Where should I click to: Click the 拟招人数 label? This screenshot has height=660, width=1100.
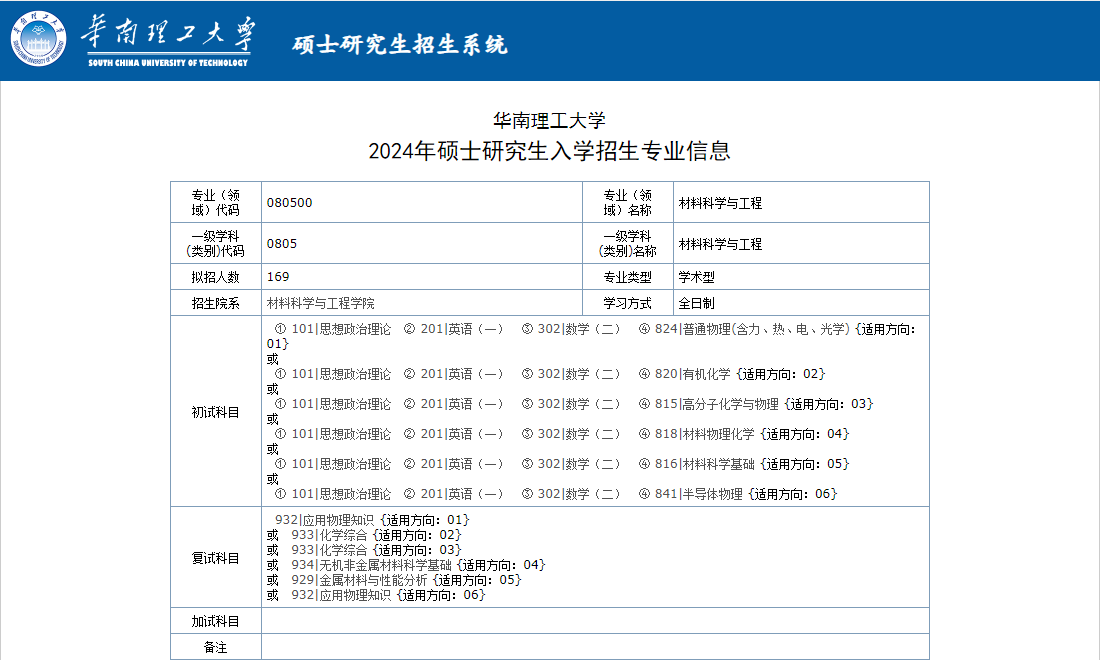[215, 277]
